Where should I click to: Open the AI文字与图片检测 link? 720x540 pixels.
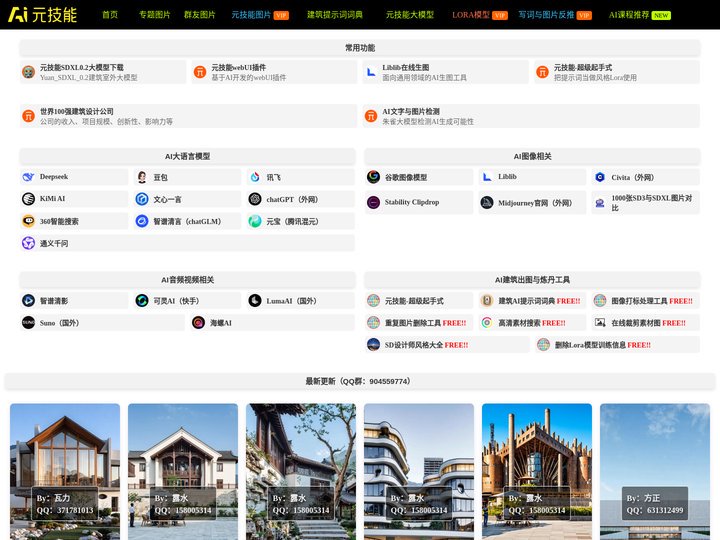(x=531, y=116)
